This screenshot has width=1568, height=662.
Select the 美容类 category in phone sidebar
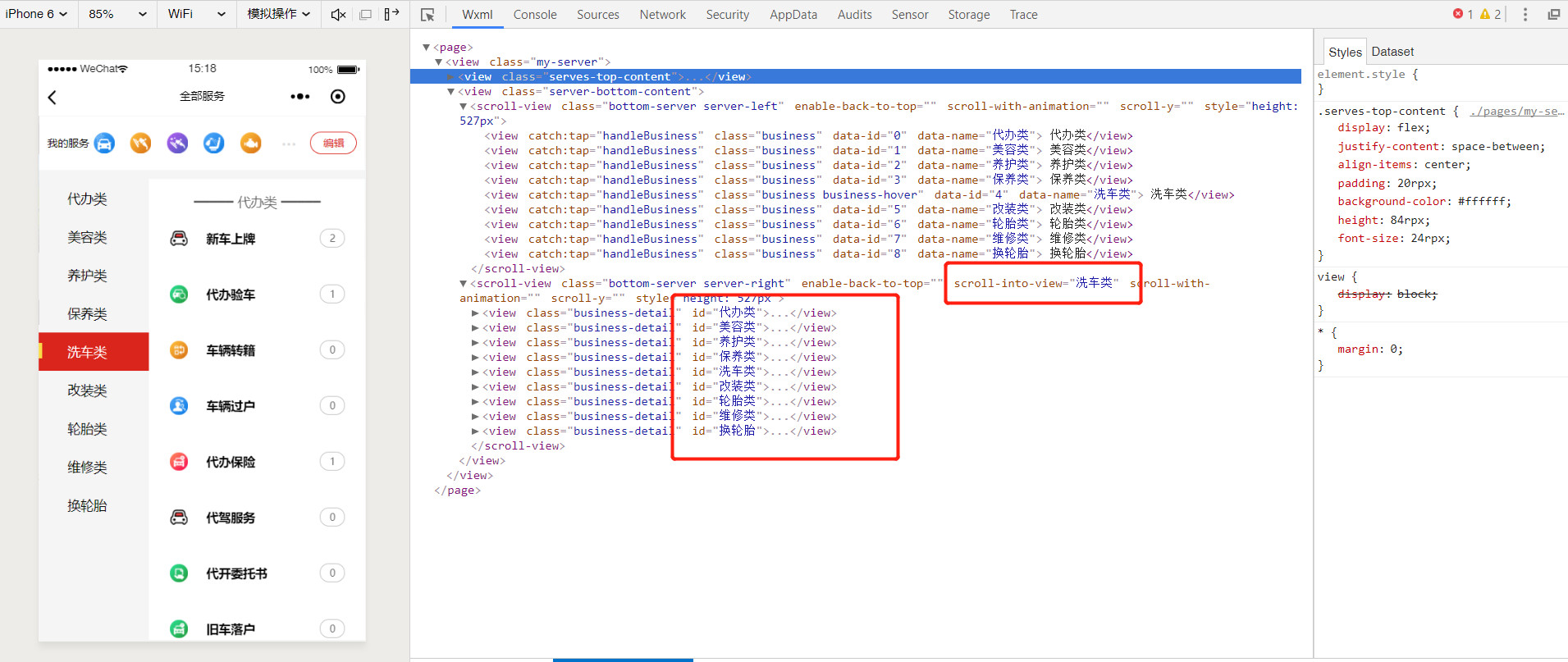point(88,237)
